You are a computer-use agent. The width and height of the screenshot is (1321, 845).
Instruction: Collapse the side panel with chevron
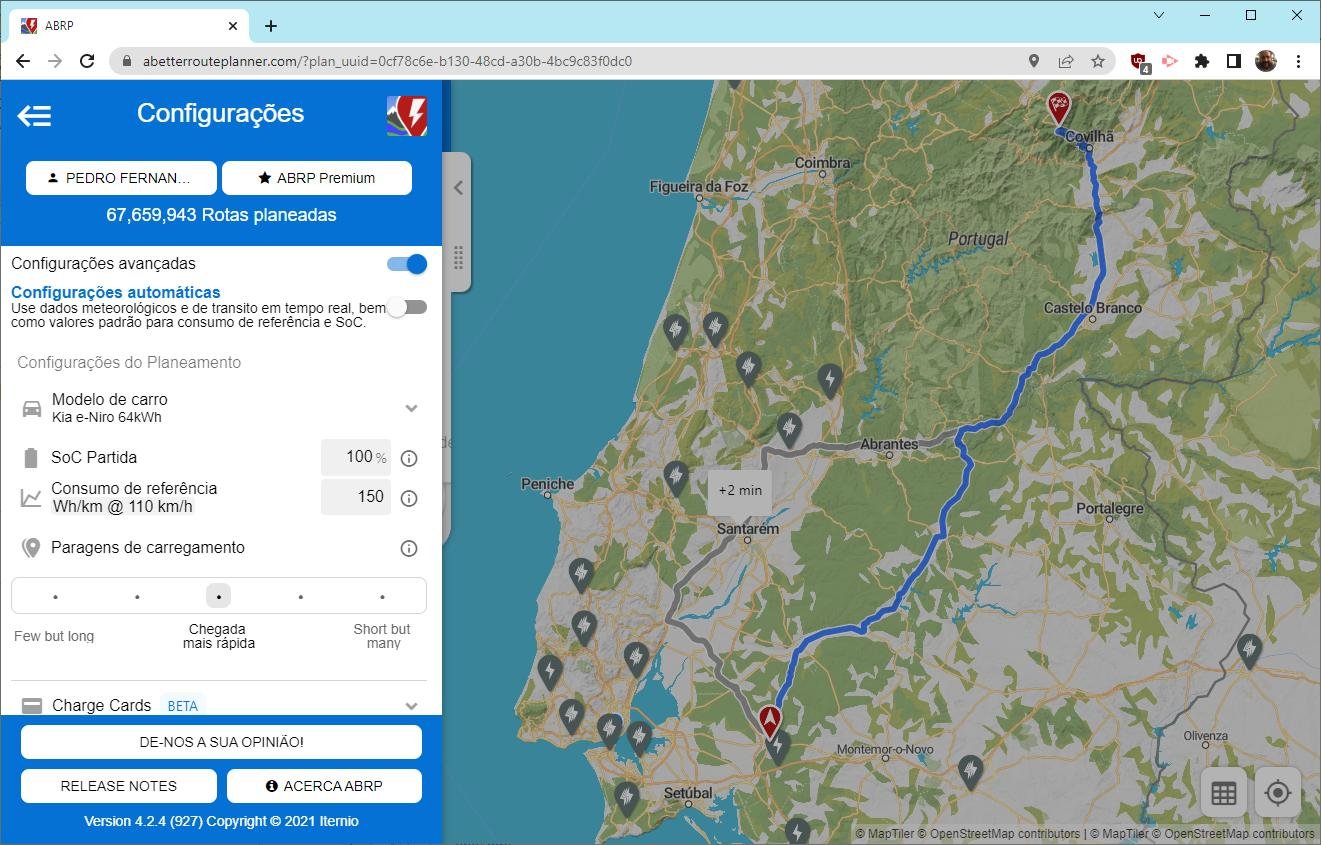pos(458,188)
